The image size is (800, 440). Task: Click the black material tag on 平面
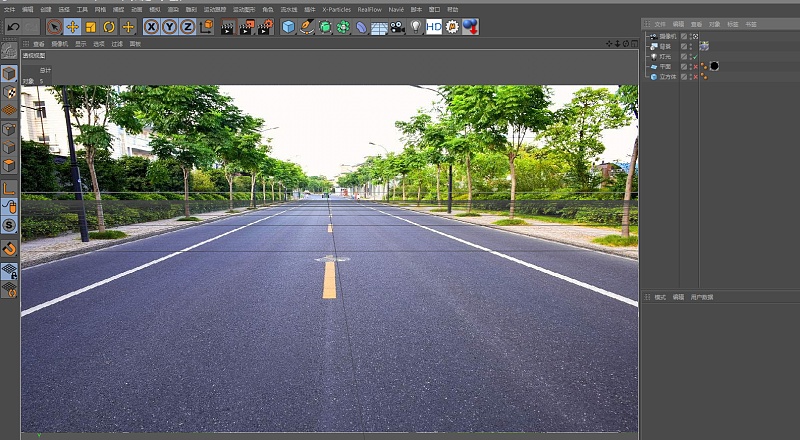point(714,67)
